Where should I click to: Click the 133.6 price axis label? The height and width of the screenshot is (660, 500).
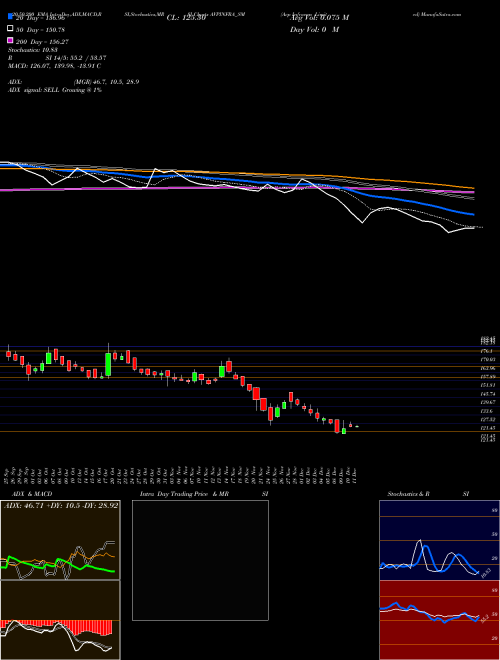[x=488, y=411]
